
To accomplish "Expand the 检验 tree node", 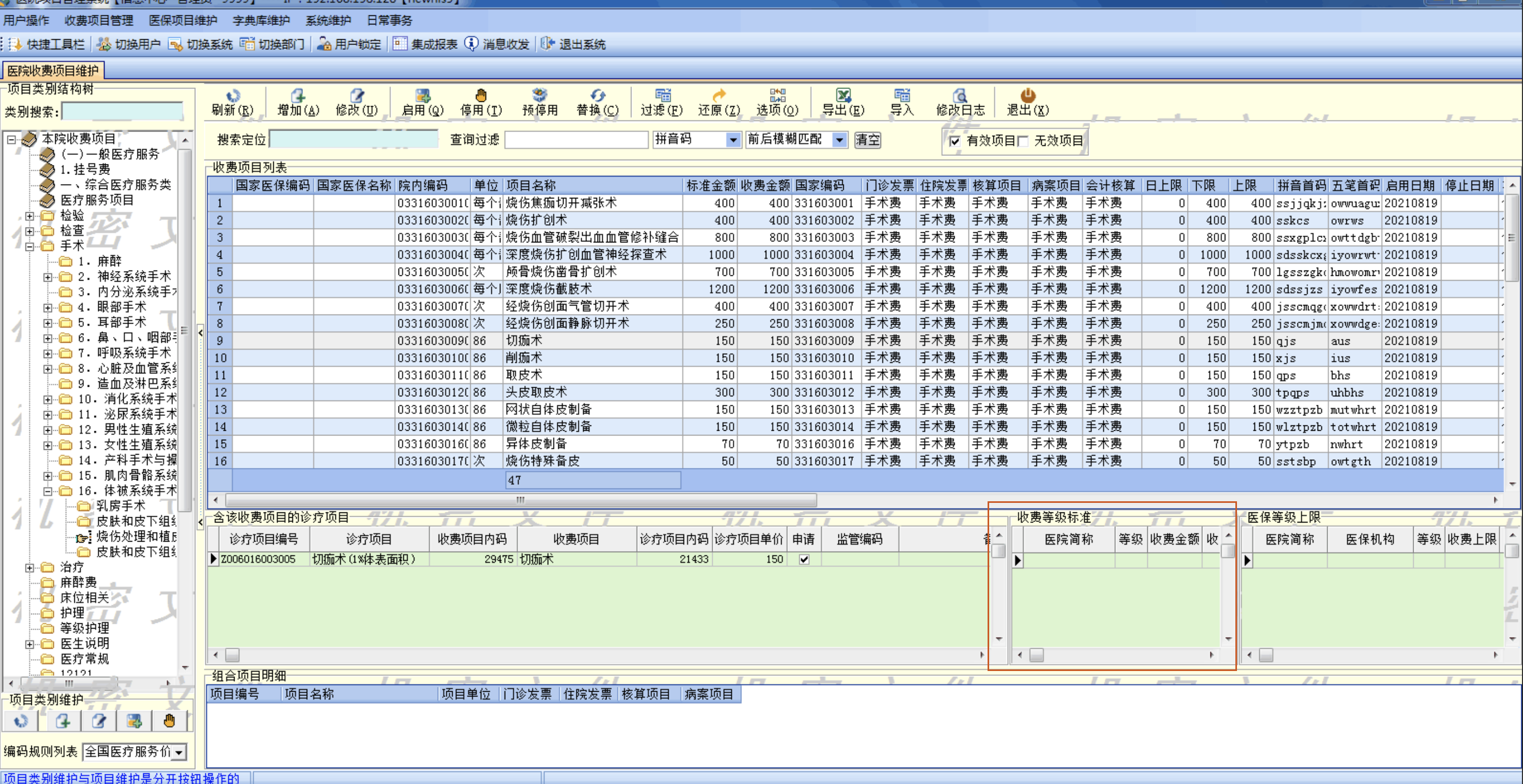I will click(30, 216).
